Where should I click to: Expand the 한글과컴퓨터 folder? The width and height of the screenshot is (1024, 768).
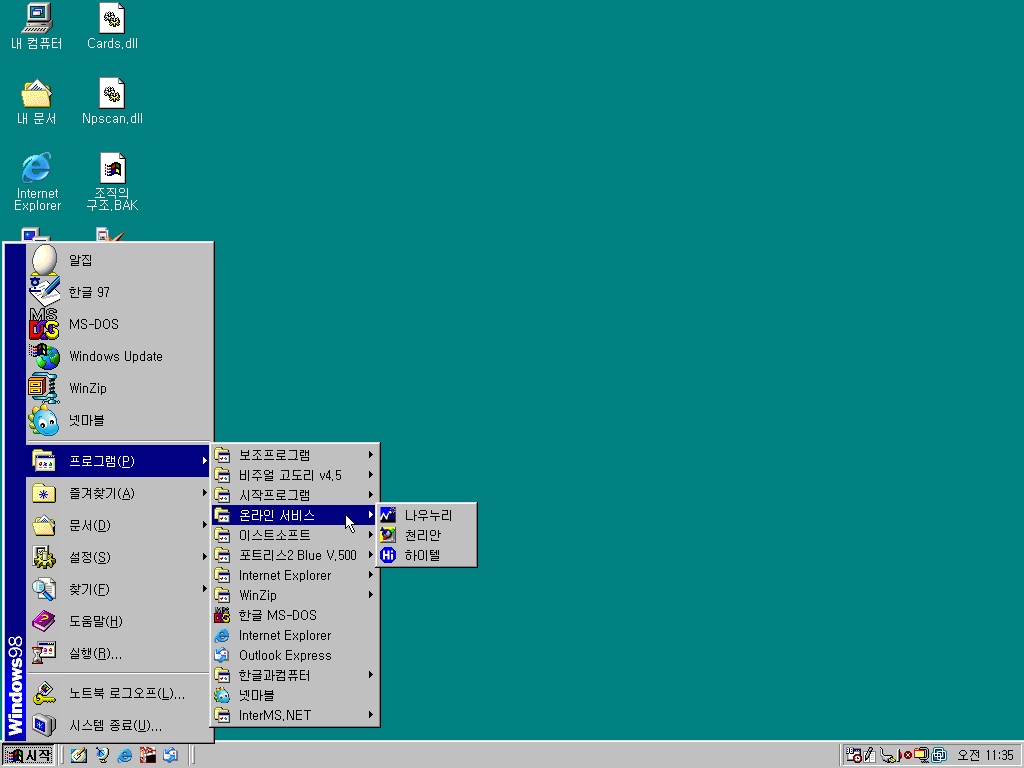(295, 675)
